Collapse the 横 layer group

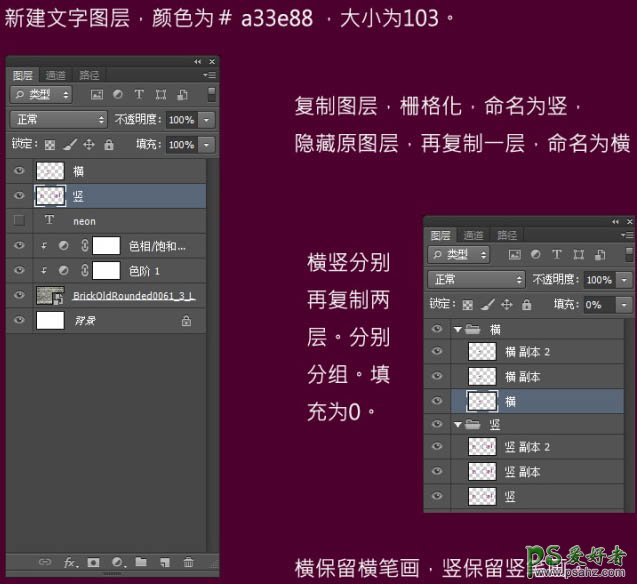coord(457,329)
